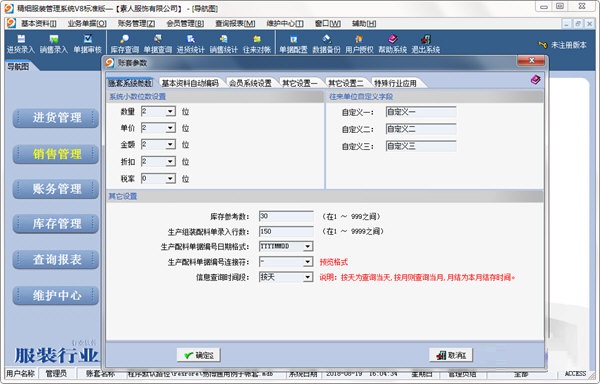Open 辅助 menu
600x384 pixels.
[x=364, y=23]
